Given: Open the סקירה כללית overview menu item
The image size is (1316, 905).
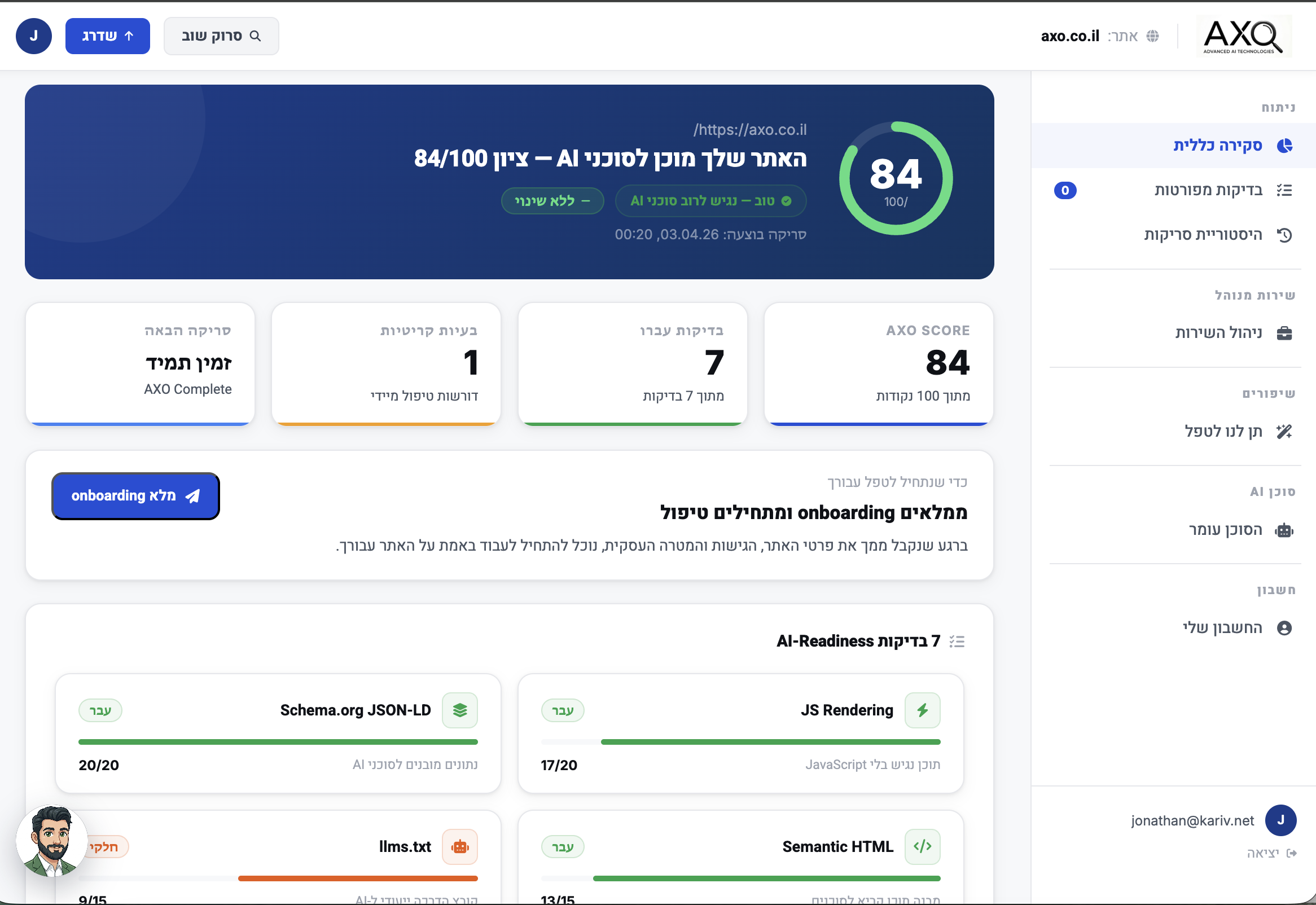Looking at the screenshot, I should point(1217,146).
